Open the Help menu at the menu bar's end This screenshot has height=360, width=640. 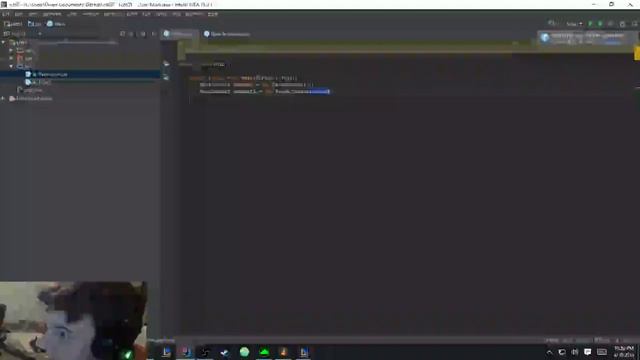click(213, 14)
